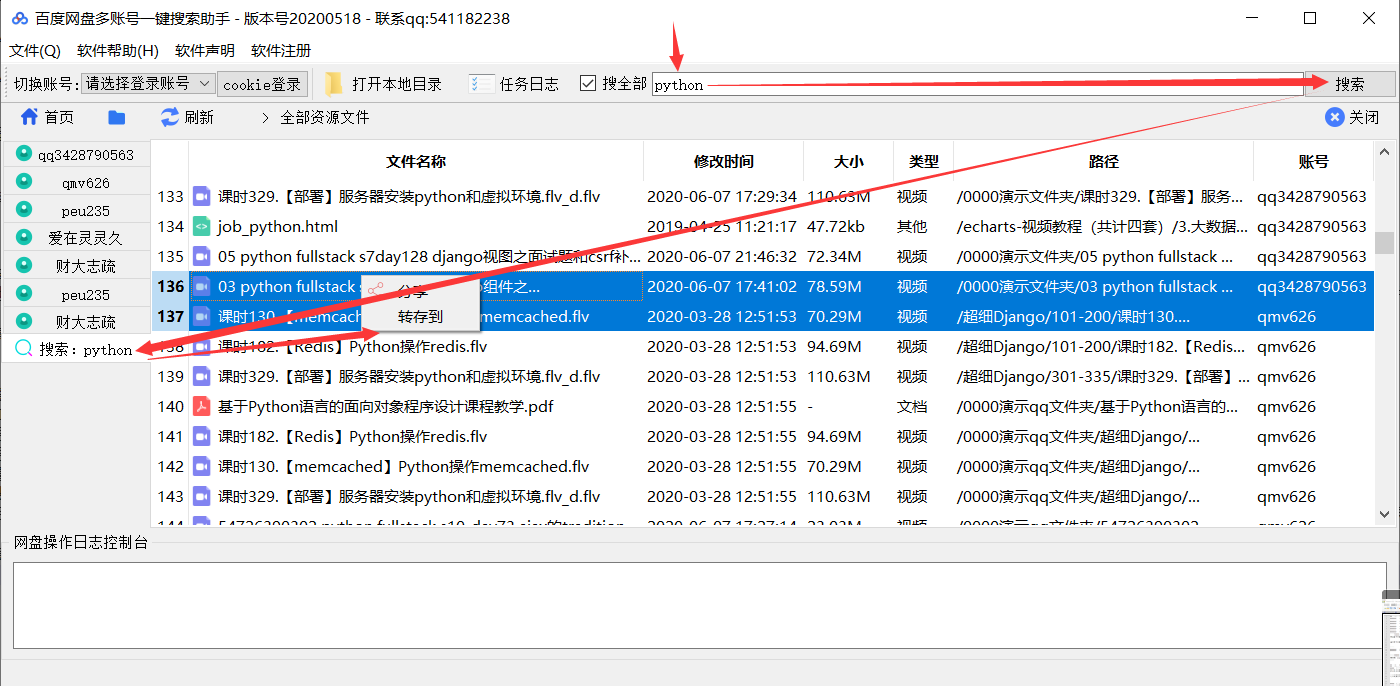Open local directory (打开本地目录) folder icon

pyautogui.click(x=334, y=84)
